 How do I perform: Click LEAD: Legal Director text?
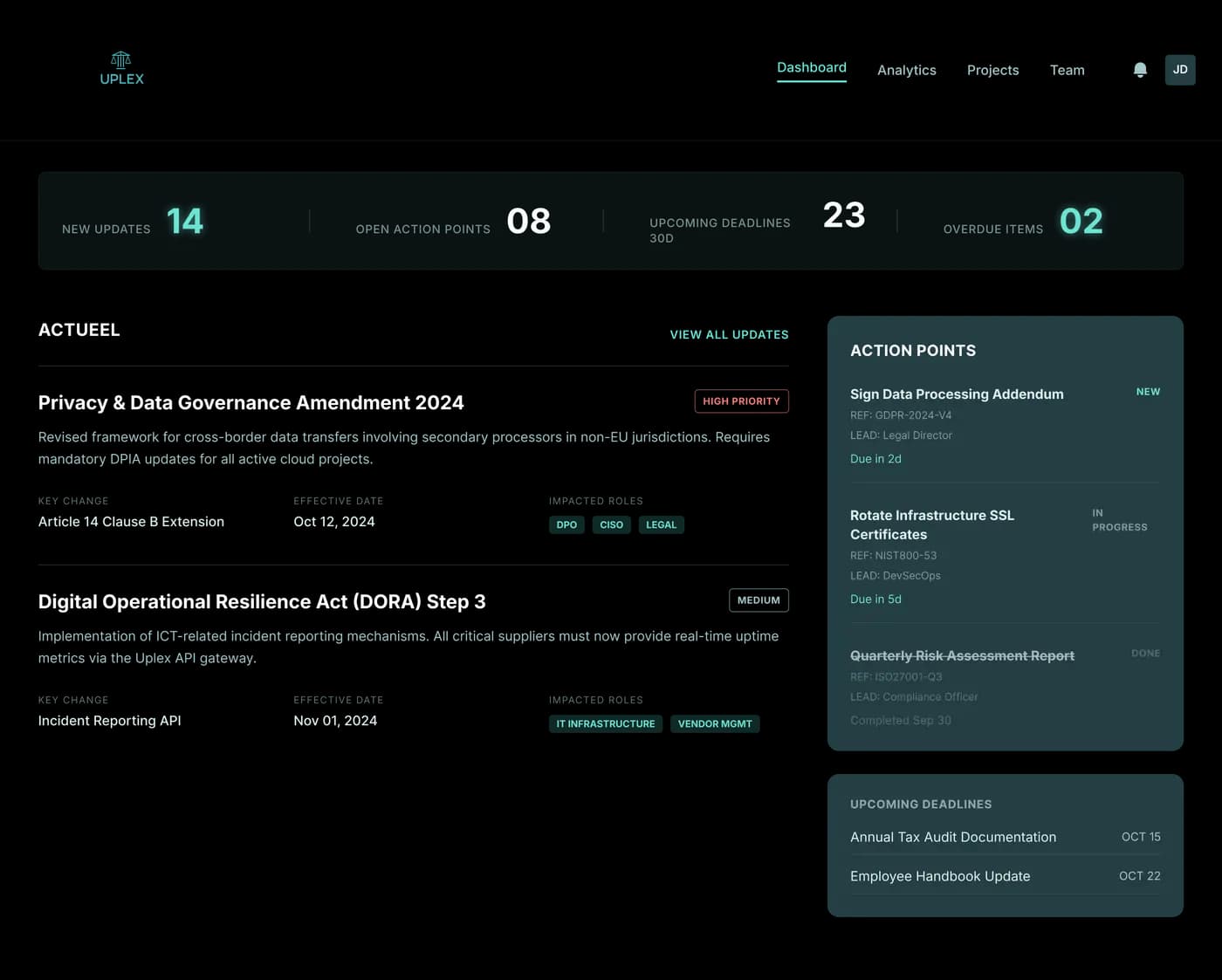pos(901,435)
